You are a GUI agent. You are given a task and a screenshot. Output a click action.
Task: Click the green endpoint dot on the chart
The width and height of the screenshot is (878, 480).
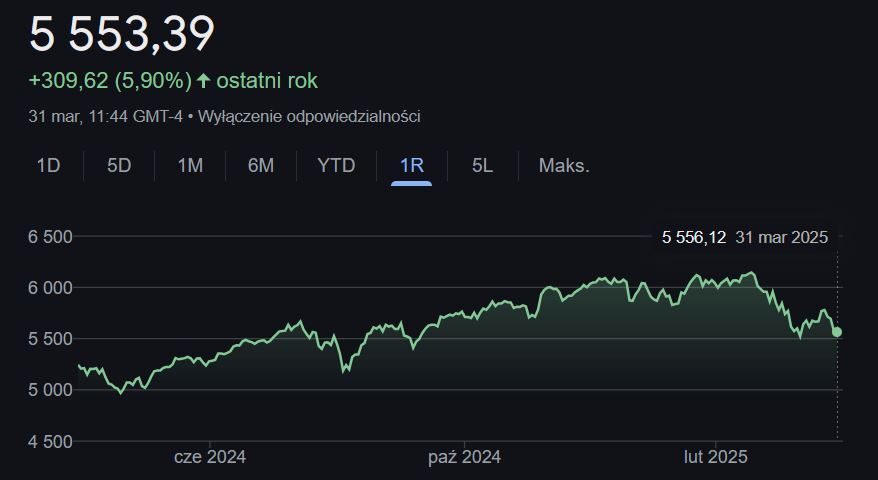838,332
